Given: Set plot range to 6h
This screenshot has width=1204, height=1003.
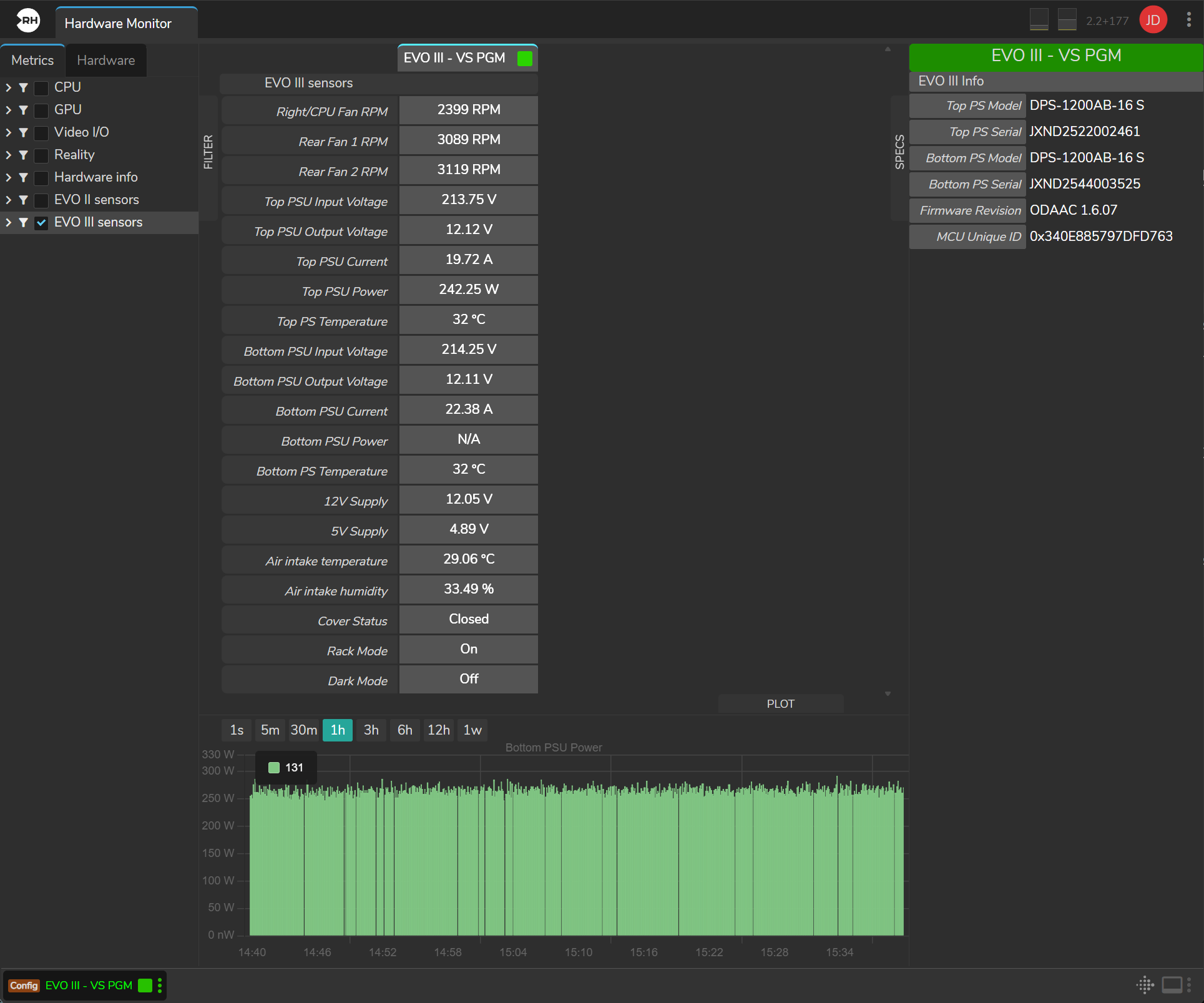Looking at the screenshot, I should pos(405,730).
